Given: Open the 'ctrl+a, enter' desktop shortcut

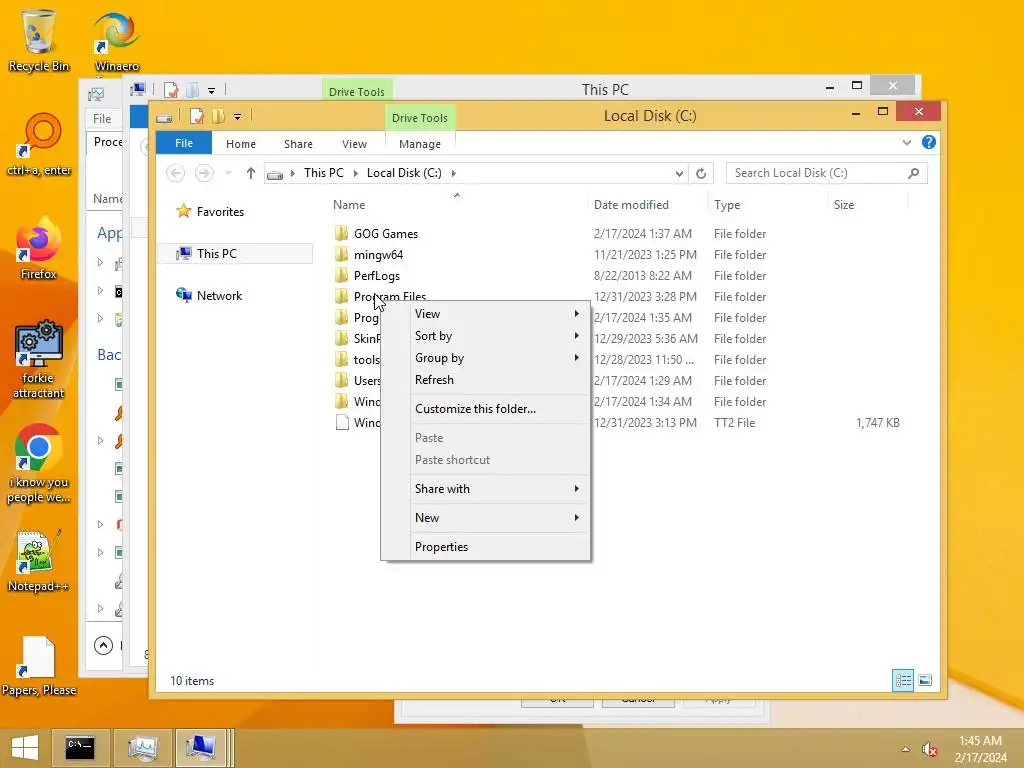Looking at the screenshot, I should click(x=39, y=144).
